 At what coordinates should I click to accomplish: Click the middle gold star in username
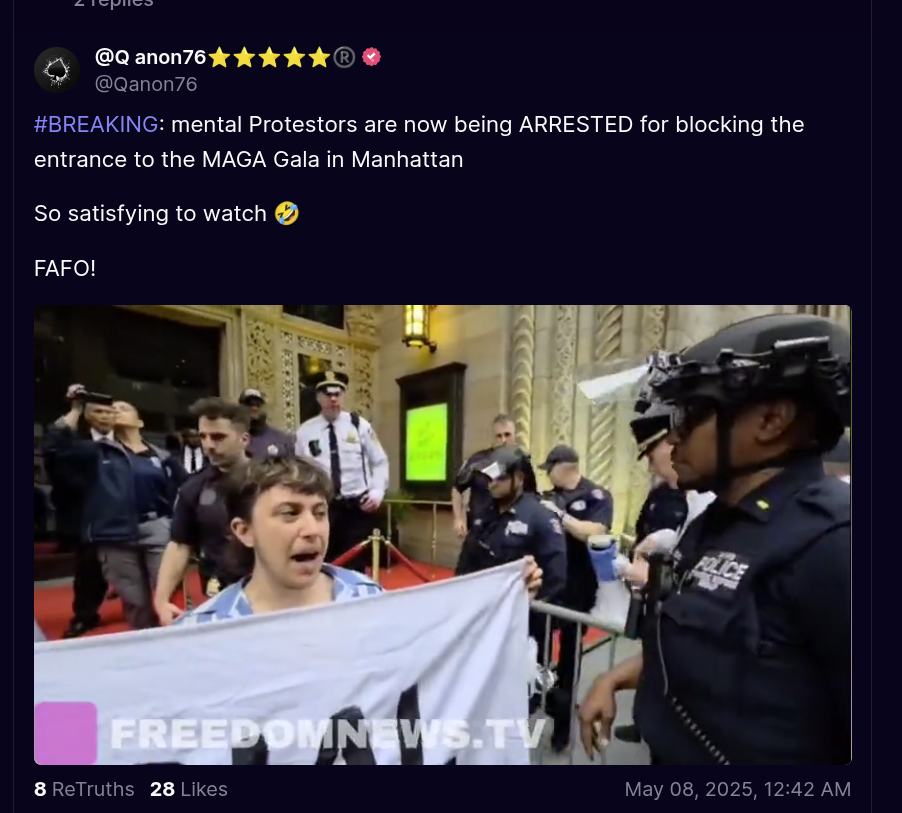[x=269, y=58]
